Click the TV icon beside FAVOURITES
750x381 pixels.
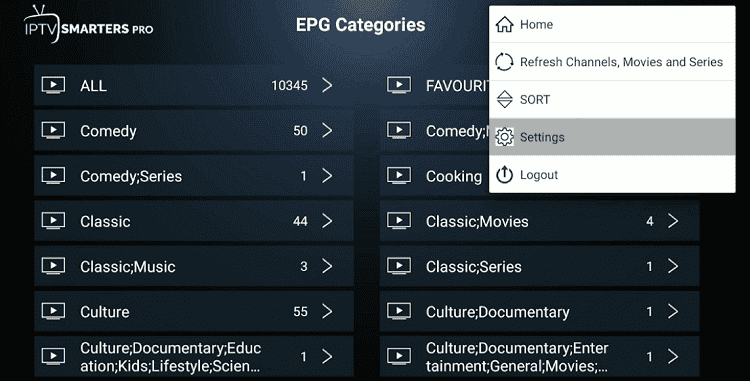[x=399, y=86]
